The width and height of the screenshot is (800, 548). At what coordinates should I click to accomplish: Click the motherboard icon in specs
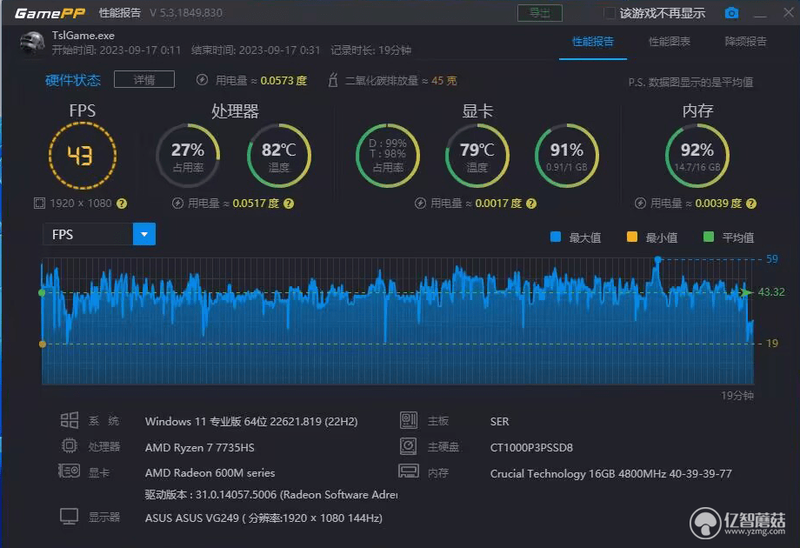[x=409, y=420]
